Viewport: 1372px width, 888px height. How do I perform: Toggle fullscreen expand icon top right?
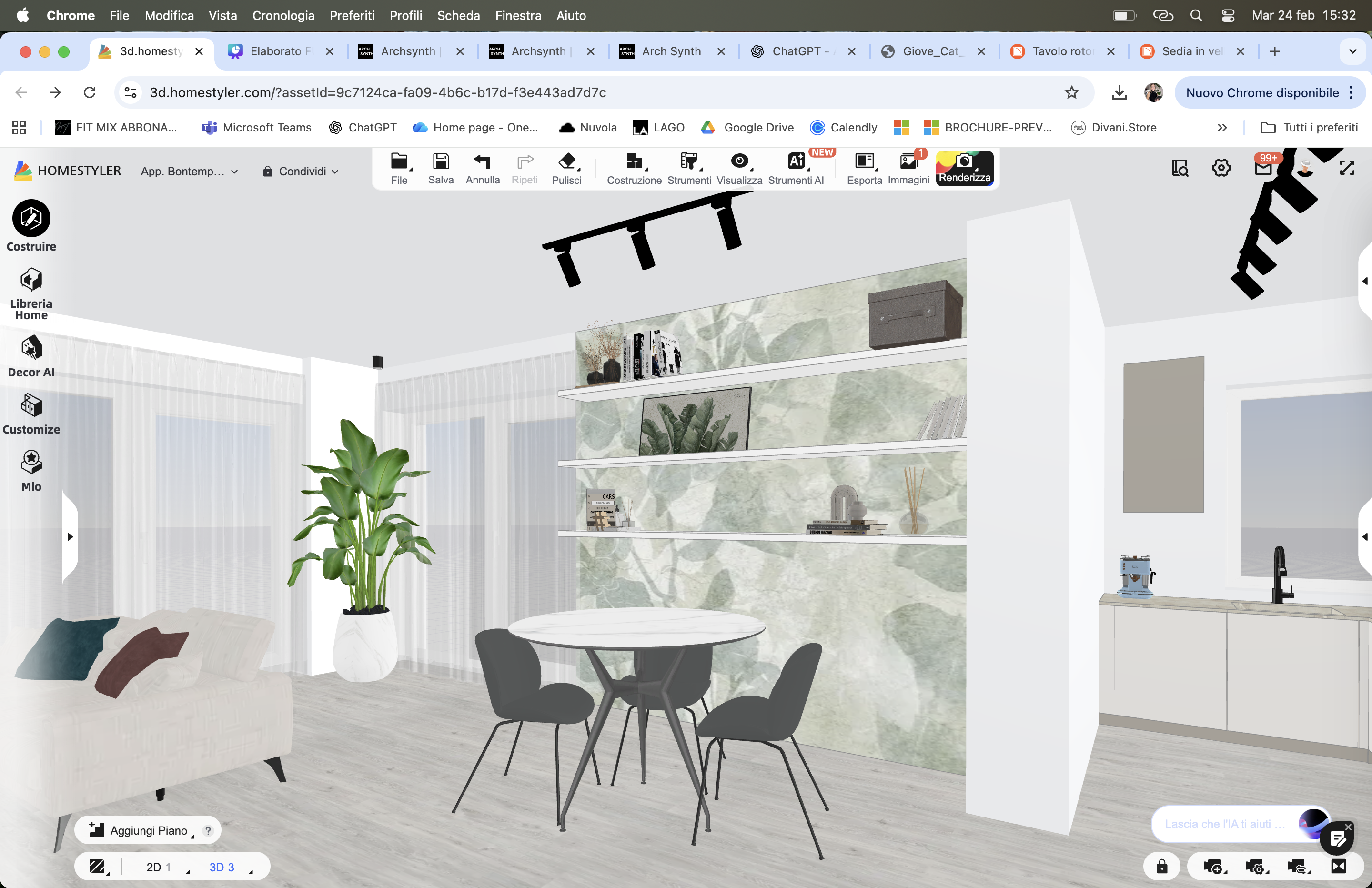coord(1347,168)
